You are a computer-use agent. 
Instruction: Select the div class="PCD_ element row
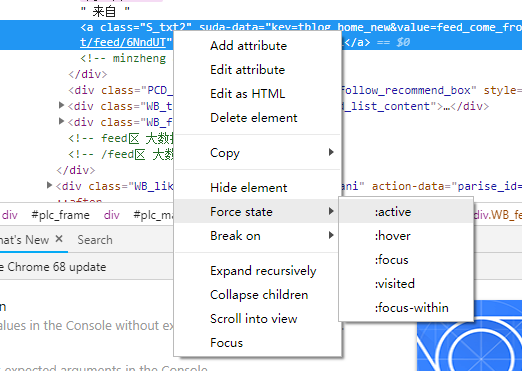pyautogui.click(x=121, y=90)
